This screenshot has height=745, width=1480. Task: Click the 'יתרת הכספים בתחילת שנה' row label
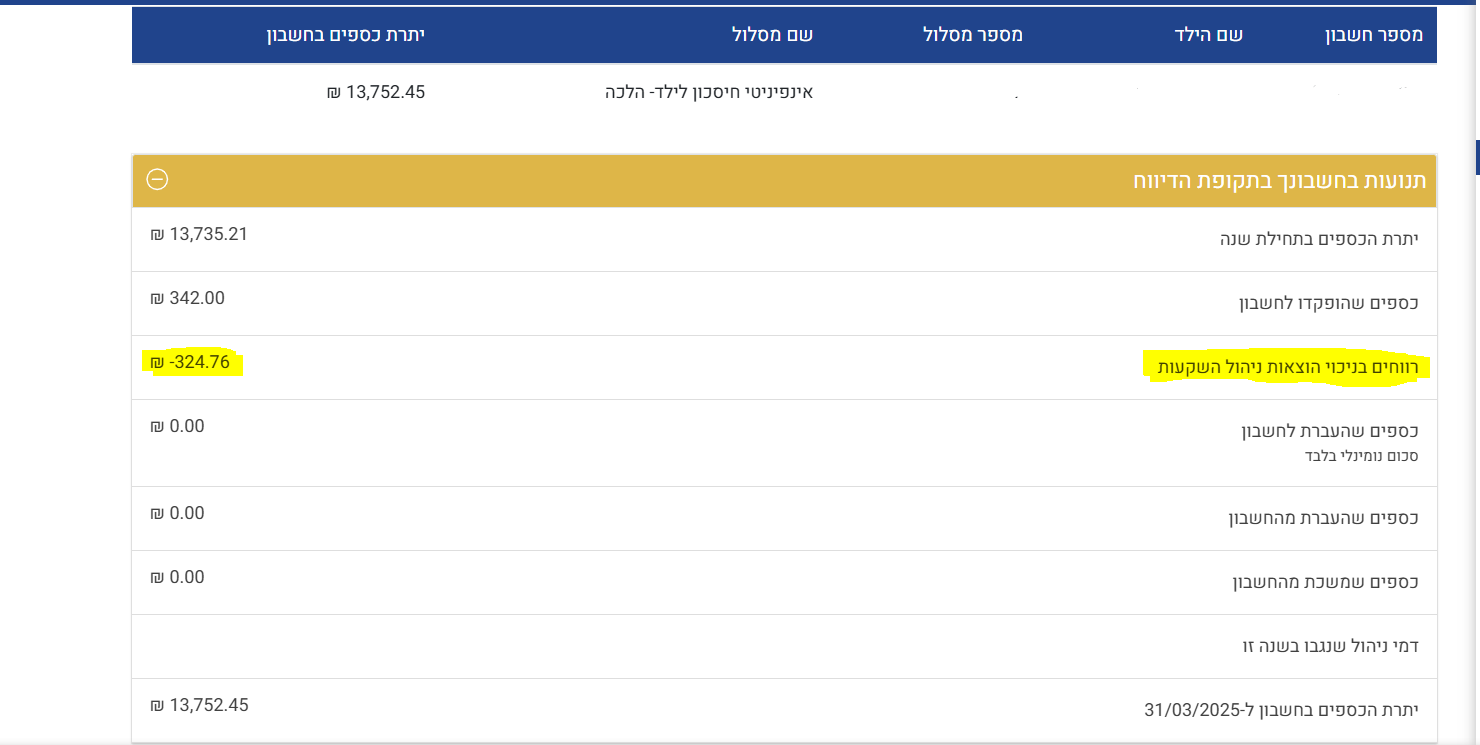1320,239
